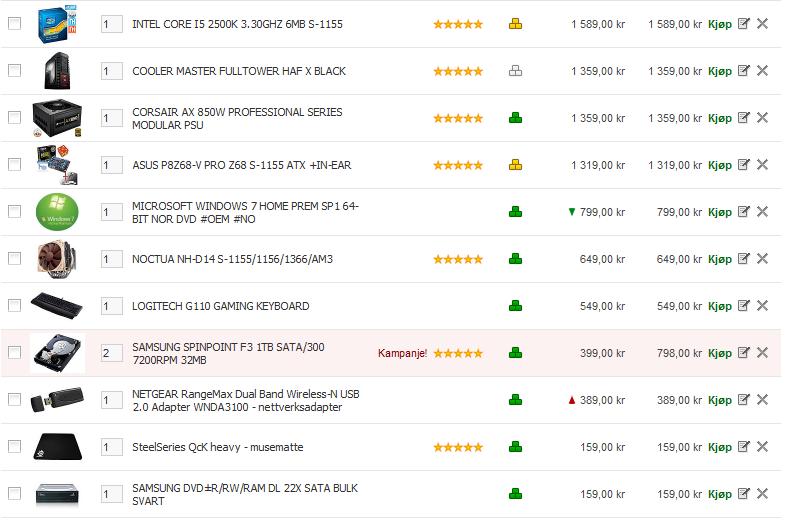This screenshot has height=520, width=785.
Task: Edit the ASUS P8Z68-V PRO row
Action: (x=743, y=165)
